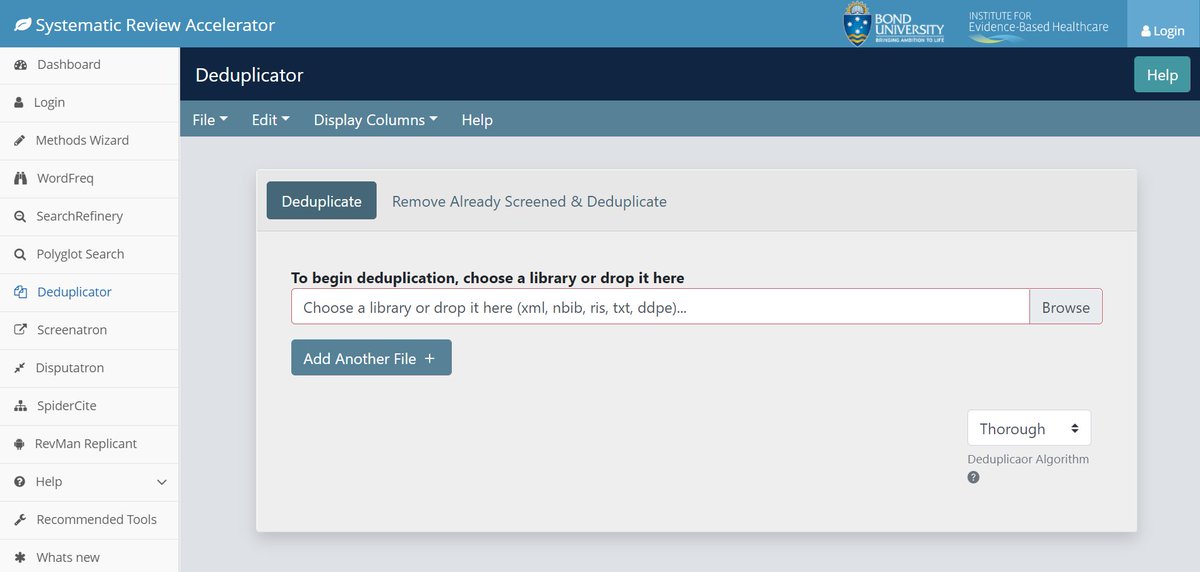
Task: Switch to Remove Already Screened & Deduplicate tab
Action: click(529, 201)
